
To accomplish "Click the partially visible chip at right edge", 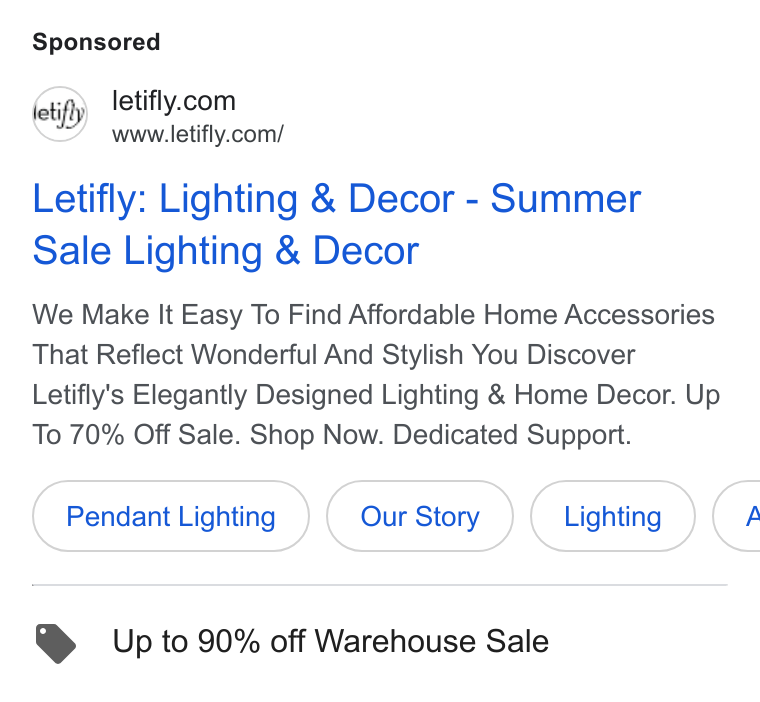I will pyautogui.click(x=737, y=516).
